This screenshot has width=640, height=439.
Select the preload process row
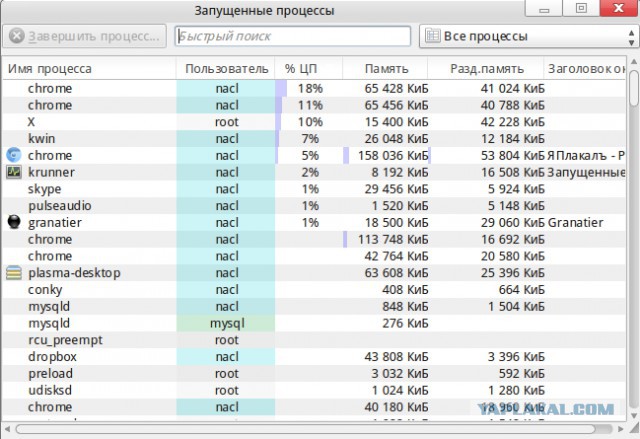click(x=313, y=373)
